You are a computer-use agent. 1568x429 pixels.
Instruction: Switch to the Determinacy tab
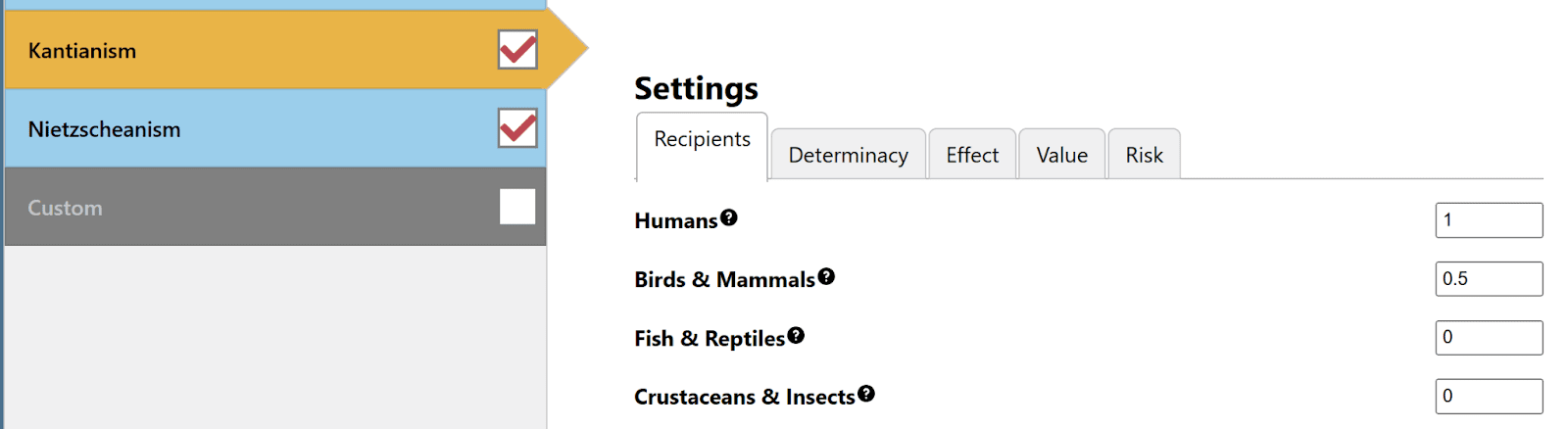[x=848, y=155]
